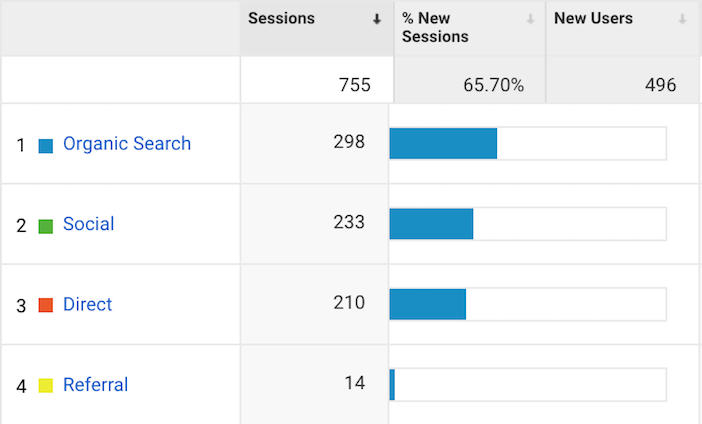Click the Referral sessions bar
Screen dimensions: 702x424
[392, 385]
